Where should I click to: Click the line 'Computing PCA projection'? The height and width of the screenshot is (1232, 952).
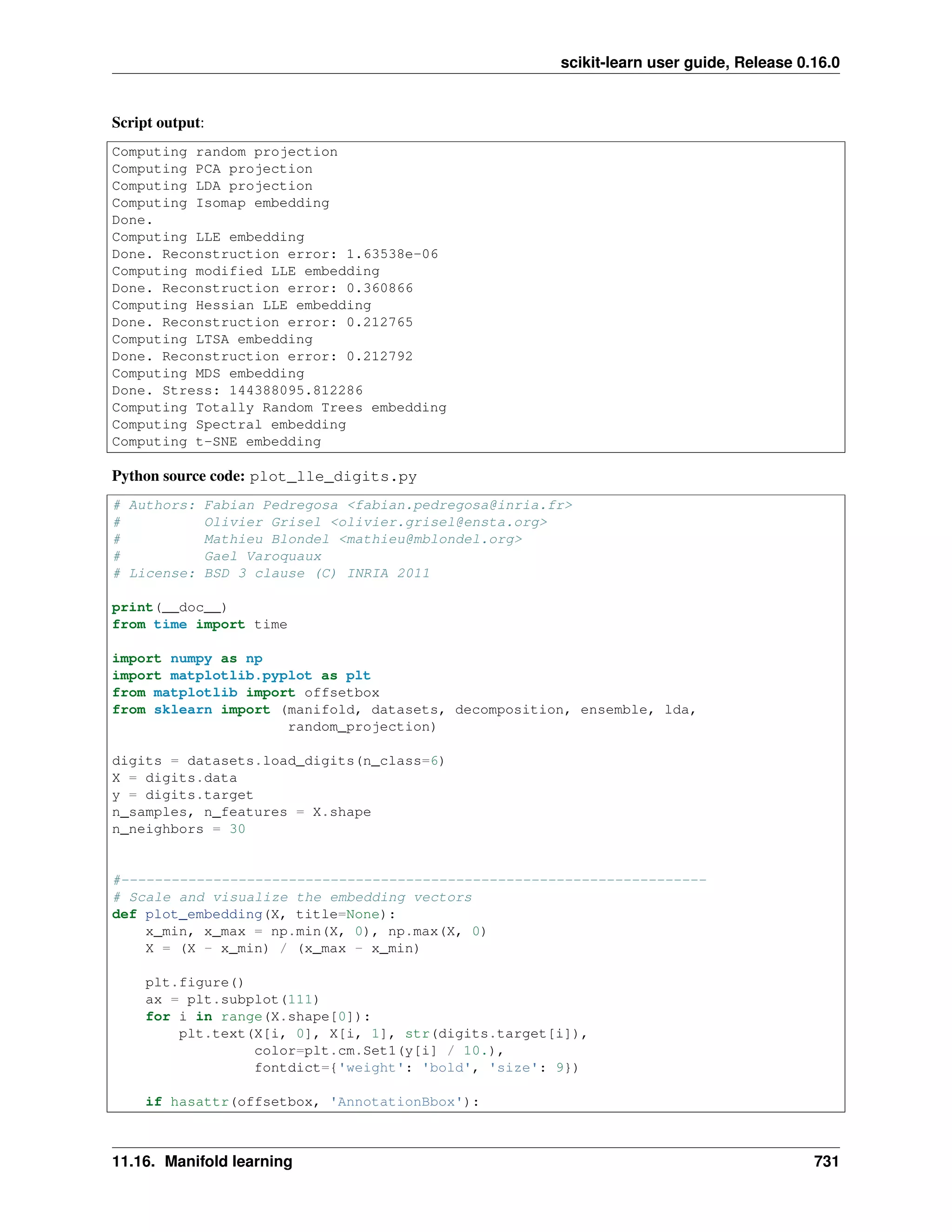pyautogui.click(x=212, y=169)
